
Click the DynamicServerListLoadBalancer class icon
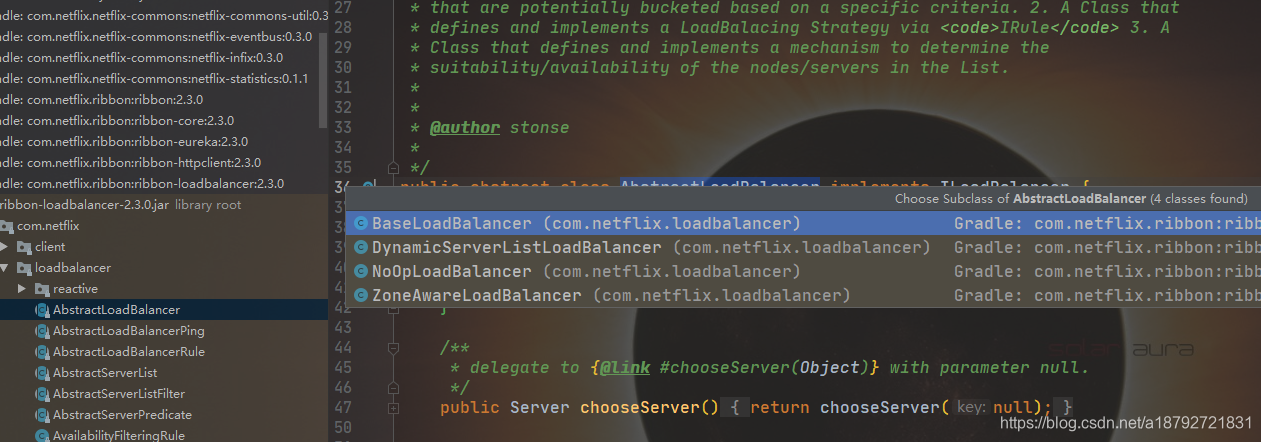coord(361,247)
